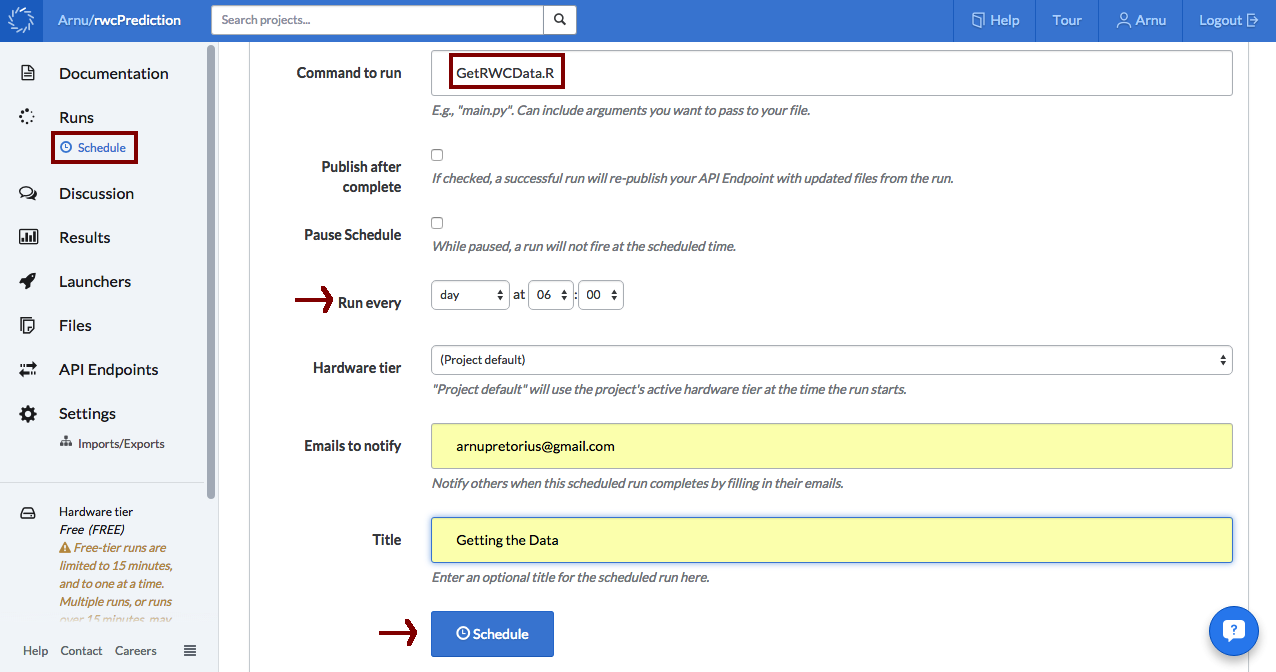Open the help chat bubble

point(1233,631)
